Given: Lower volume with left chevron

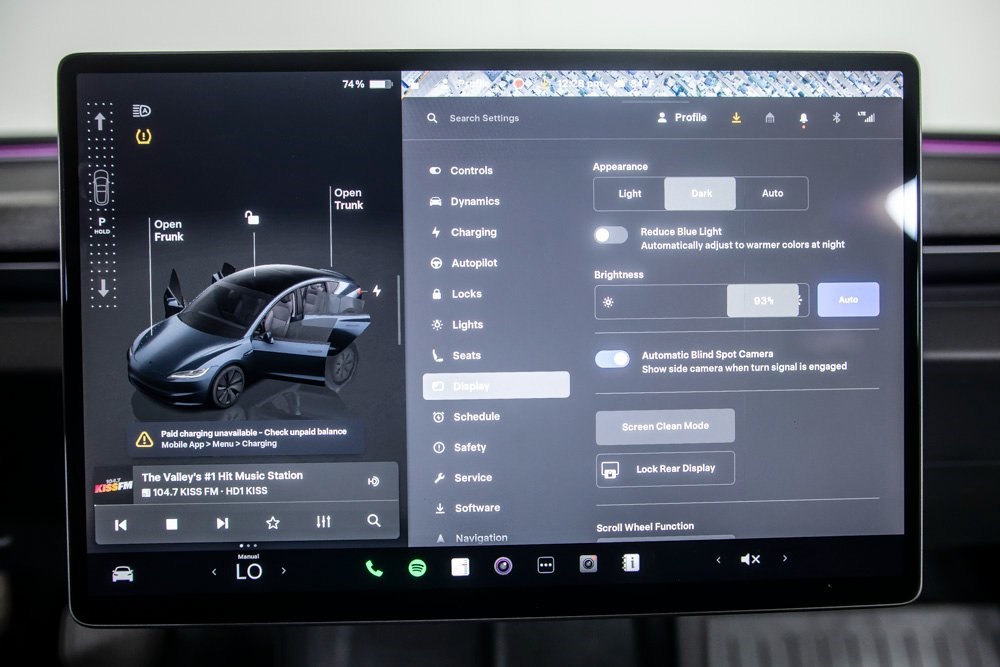Looking at the screenshot, I should [718, 560].
